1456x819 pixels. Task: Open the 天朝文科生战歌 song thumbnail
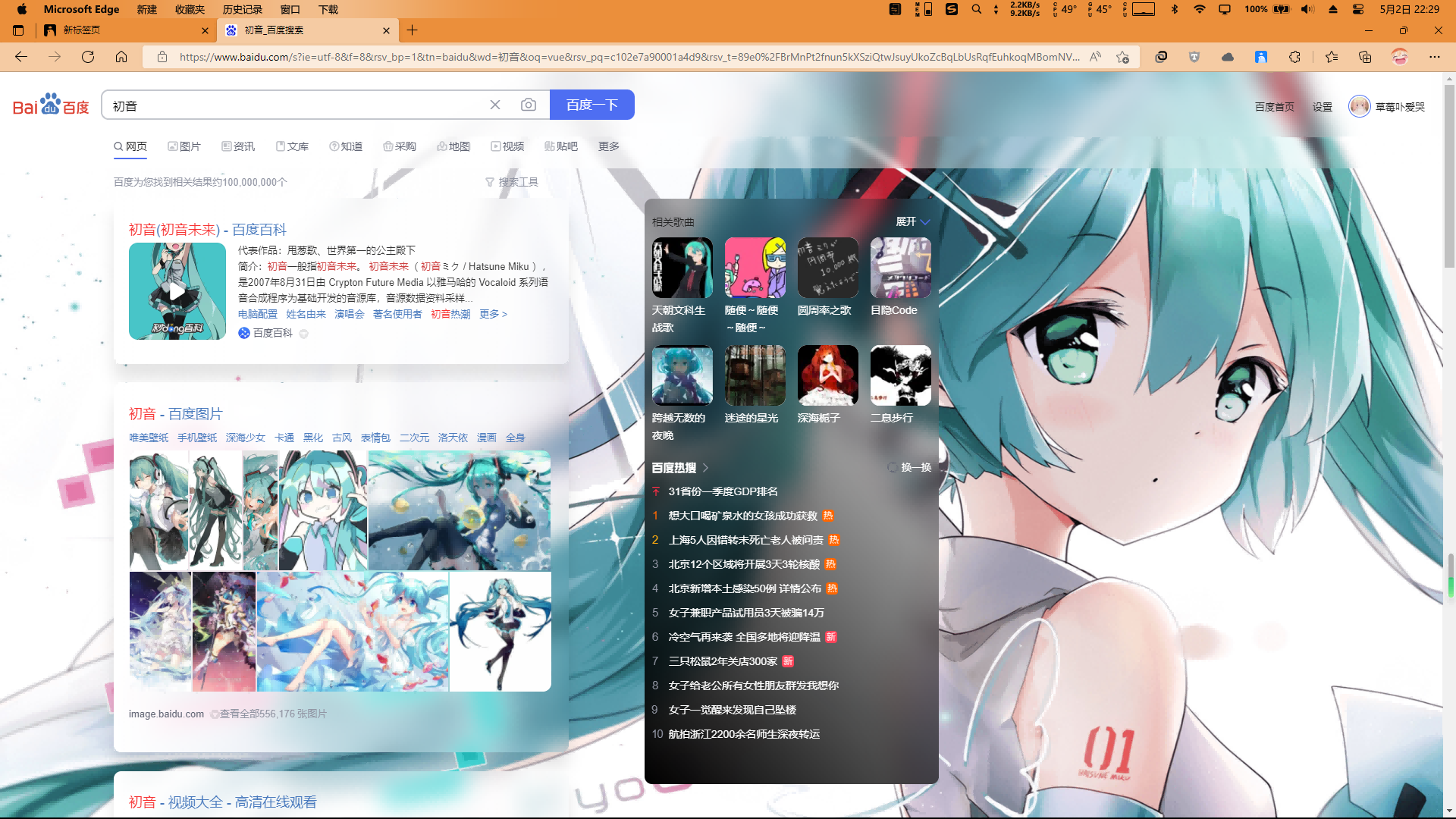[x=682, y=268]
